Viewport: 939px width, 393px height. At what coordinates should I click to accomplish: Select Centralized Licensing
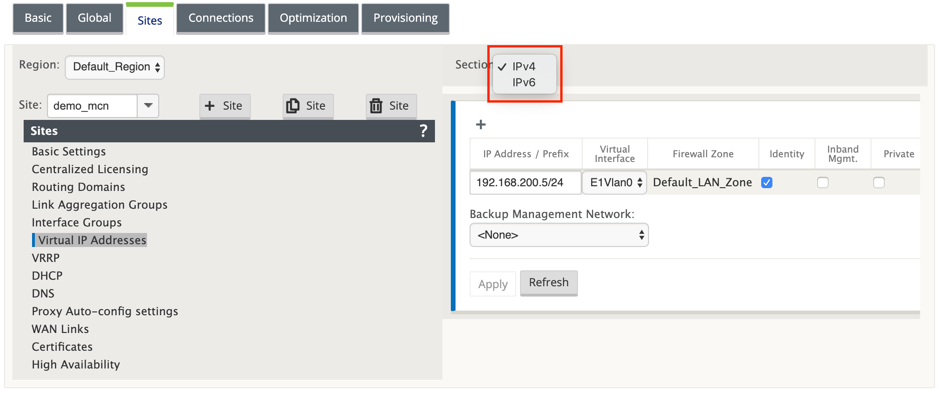(x=90, y=170)
